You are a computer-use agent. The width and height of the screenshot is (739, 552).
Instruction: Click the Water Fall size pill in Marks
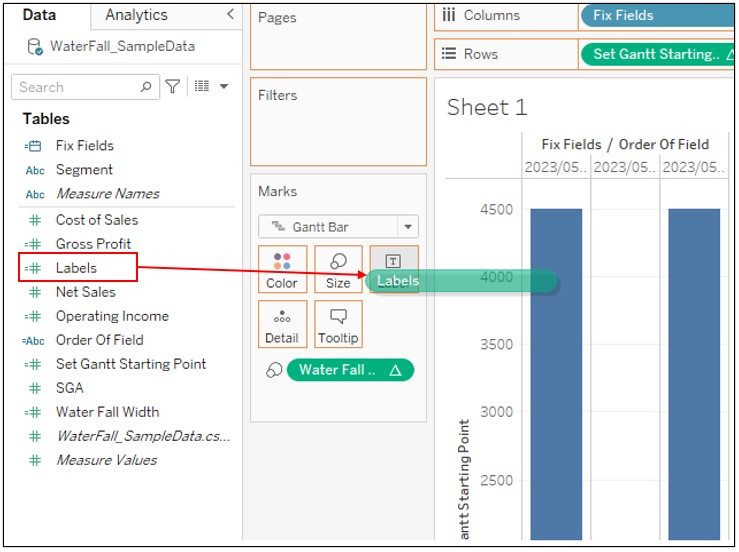click(350, 370)
